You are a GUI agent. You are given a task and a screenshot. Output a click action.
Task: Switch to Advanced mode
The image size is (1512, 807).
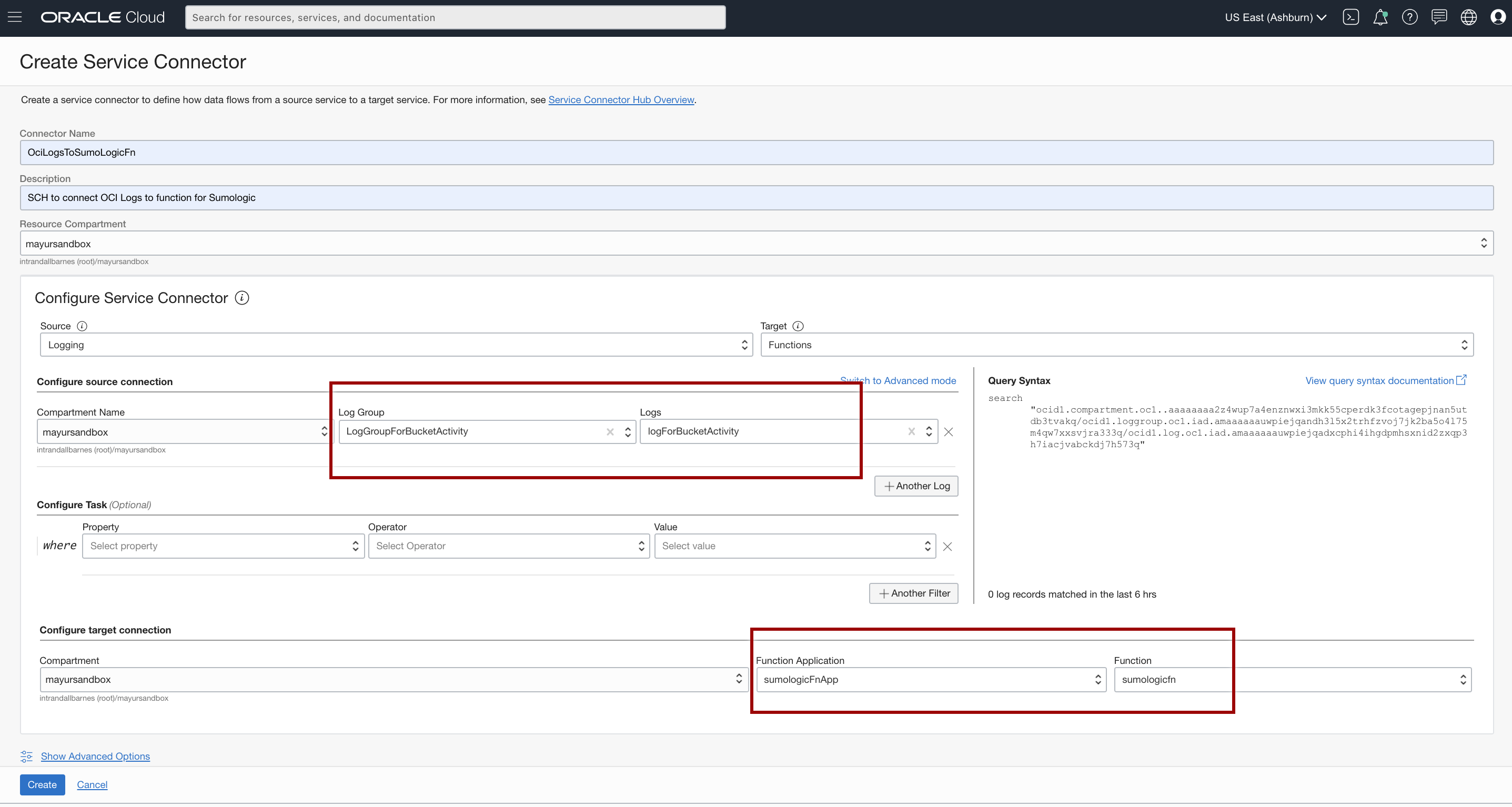click(x=898, y=380)
